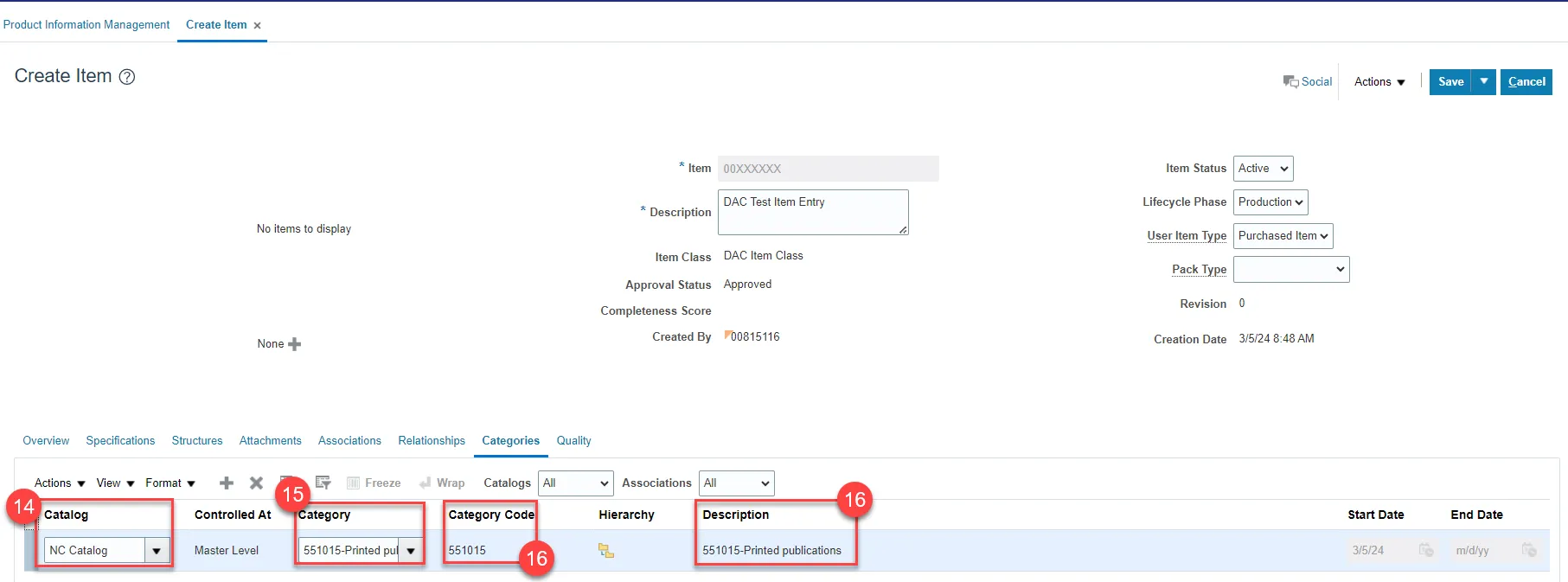Switch to the Specifications tab
This screenshot has height=582, width=1568.
(120, 441)
